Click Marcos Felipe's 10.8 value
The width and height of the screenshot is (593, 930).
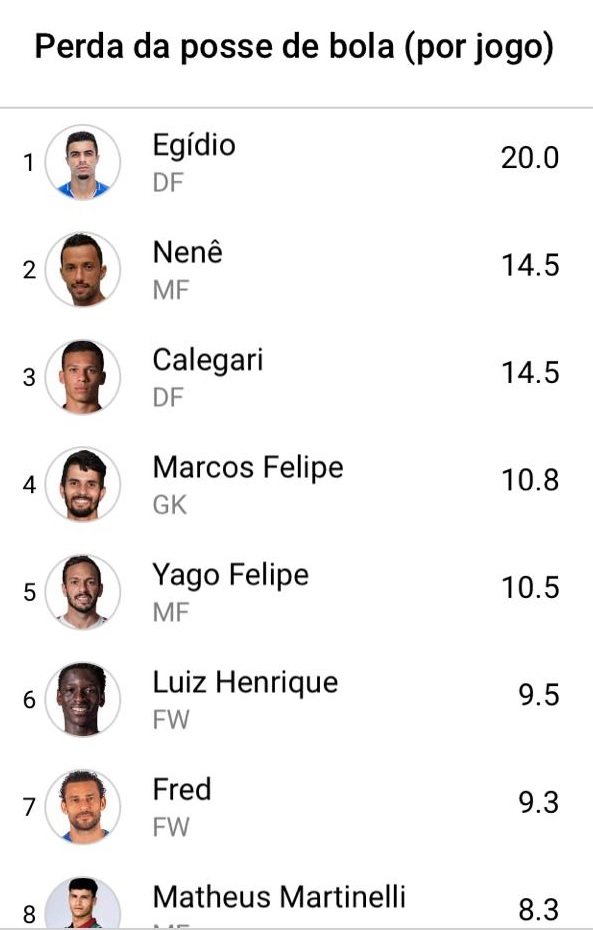click(530, 480)
